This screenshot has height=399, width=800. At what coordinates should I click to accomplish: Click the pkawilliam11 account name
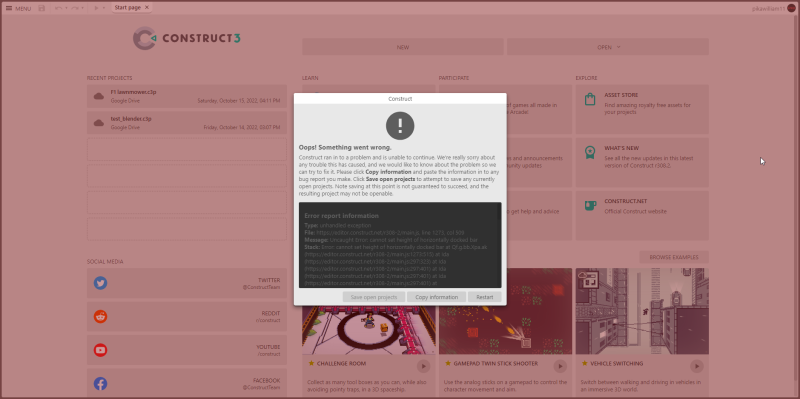pyautogui.click(x=768, y=8)
